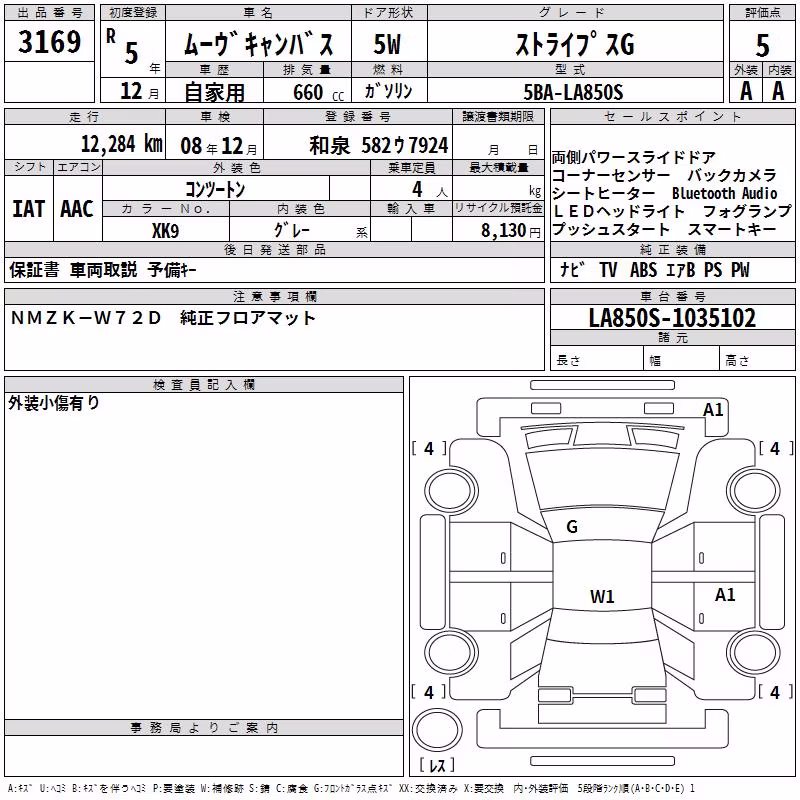Click the vehicle history 自家用
Image resolution: width=800 pixels, height=800 pixels.
click(214, 92)
